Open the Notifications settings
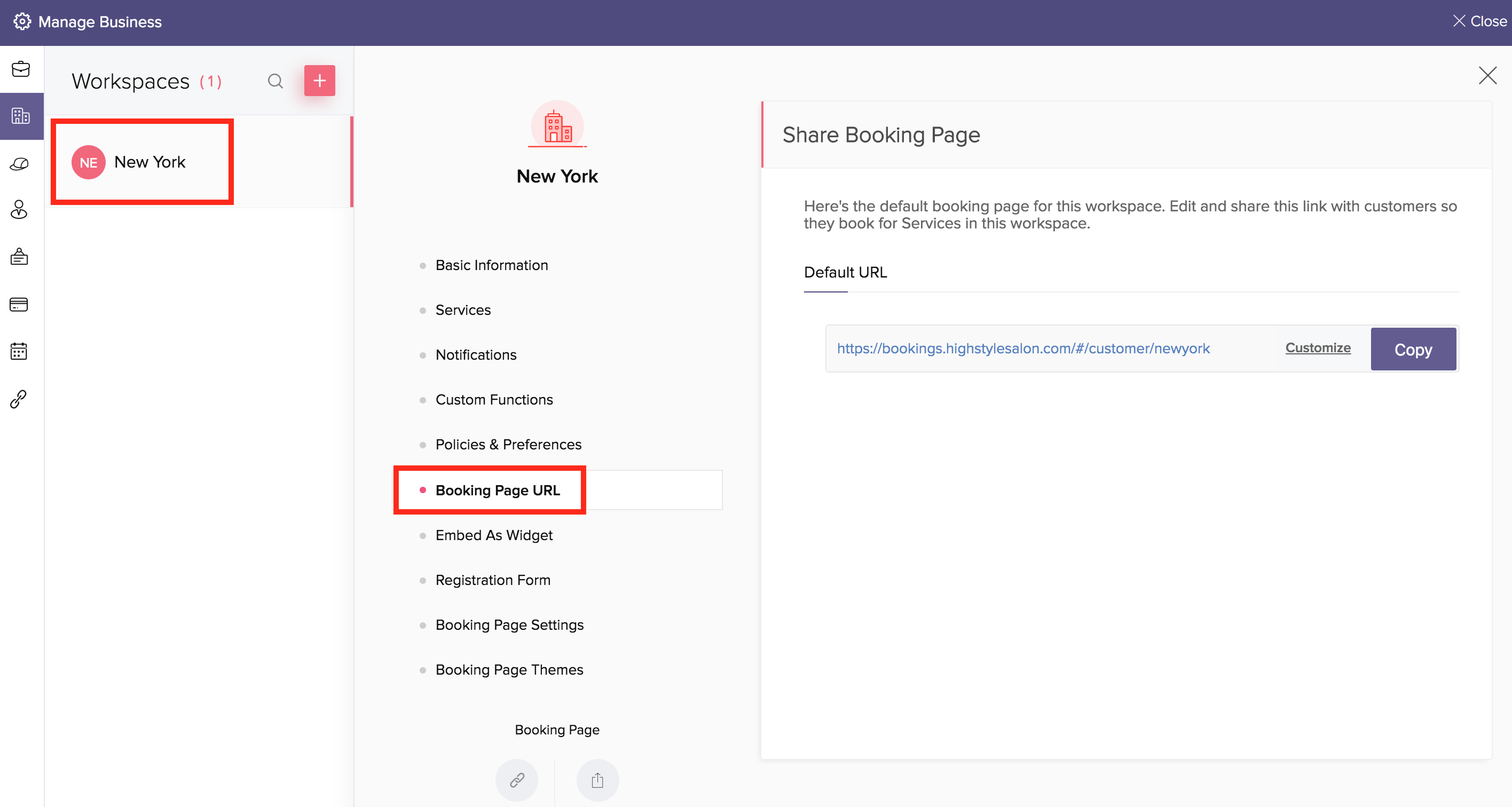Image resolution: width=1512 pixels, height=807 pixels. pyautogui.click(x=475, y=354)
